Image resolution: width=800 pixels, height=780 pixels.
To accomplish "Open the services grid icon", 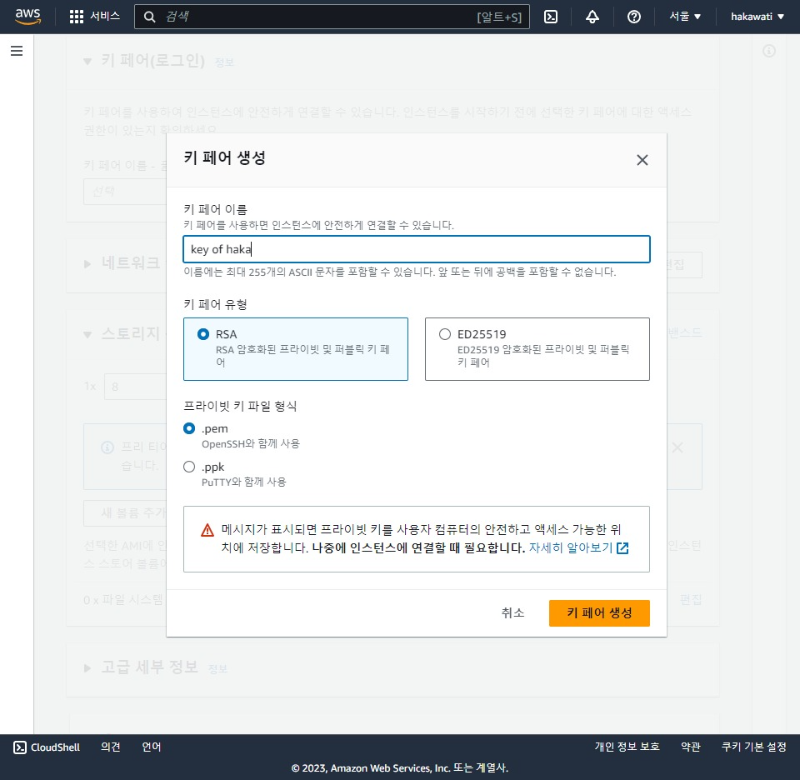I will pyautogui.click(x=77, y=16).
